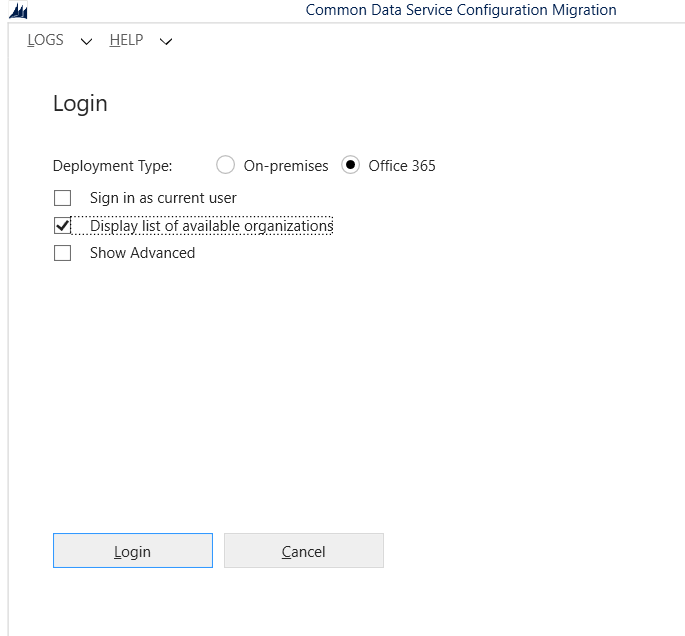Click the Deployment Type label
The height and width of the screenshot is (636, 685).
point(112,166)
